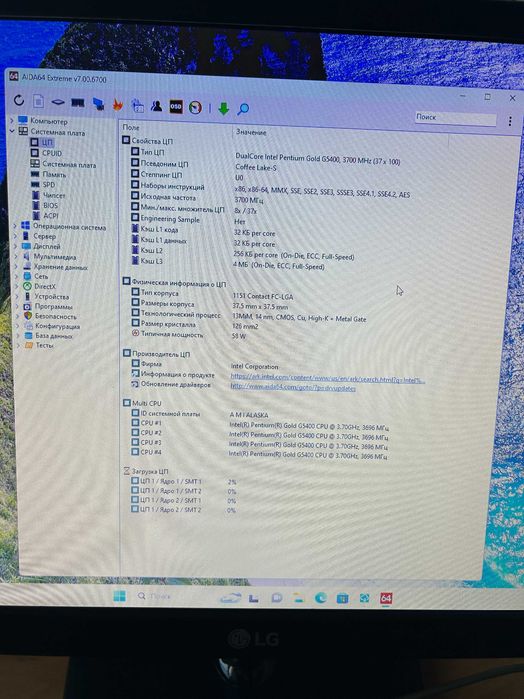Collapse the Системная плата root node arrow

tap(12, 131)
